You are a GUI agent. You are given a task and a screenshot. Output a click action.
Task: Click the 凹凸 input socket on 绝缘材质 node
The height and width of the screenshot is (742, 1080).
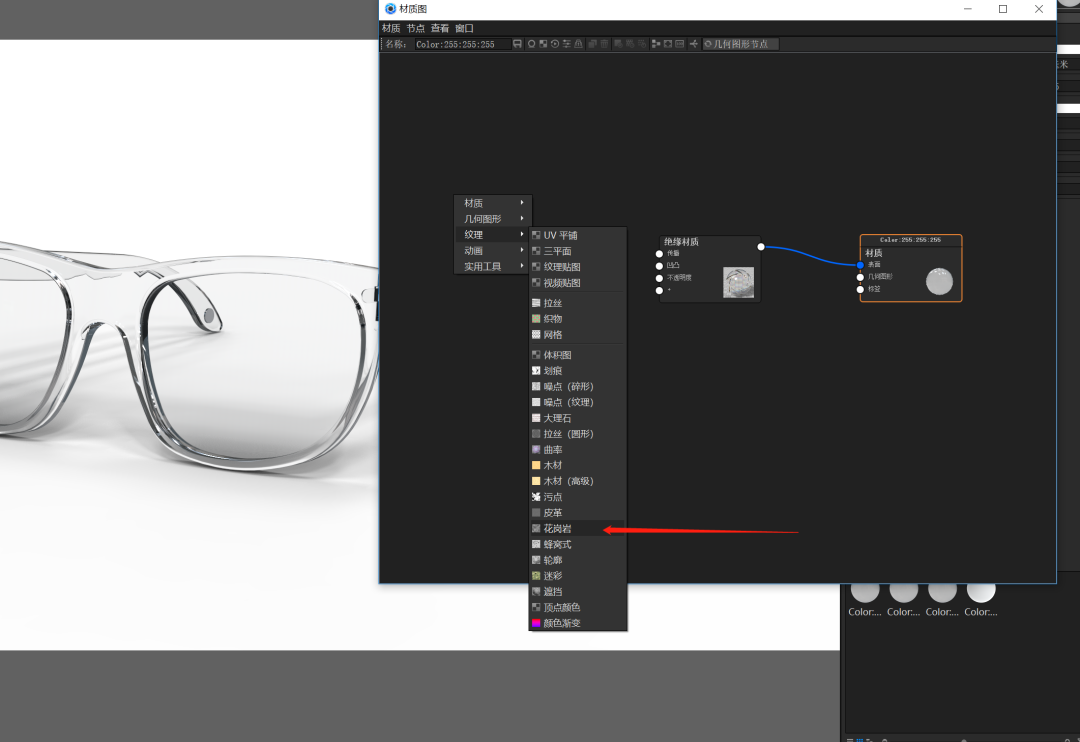[x=659, y=266]
